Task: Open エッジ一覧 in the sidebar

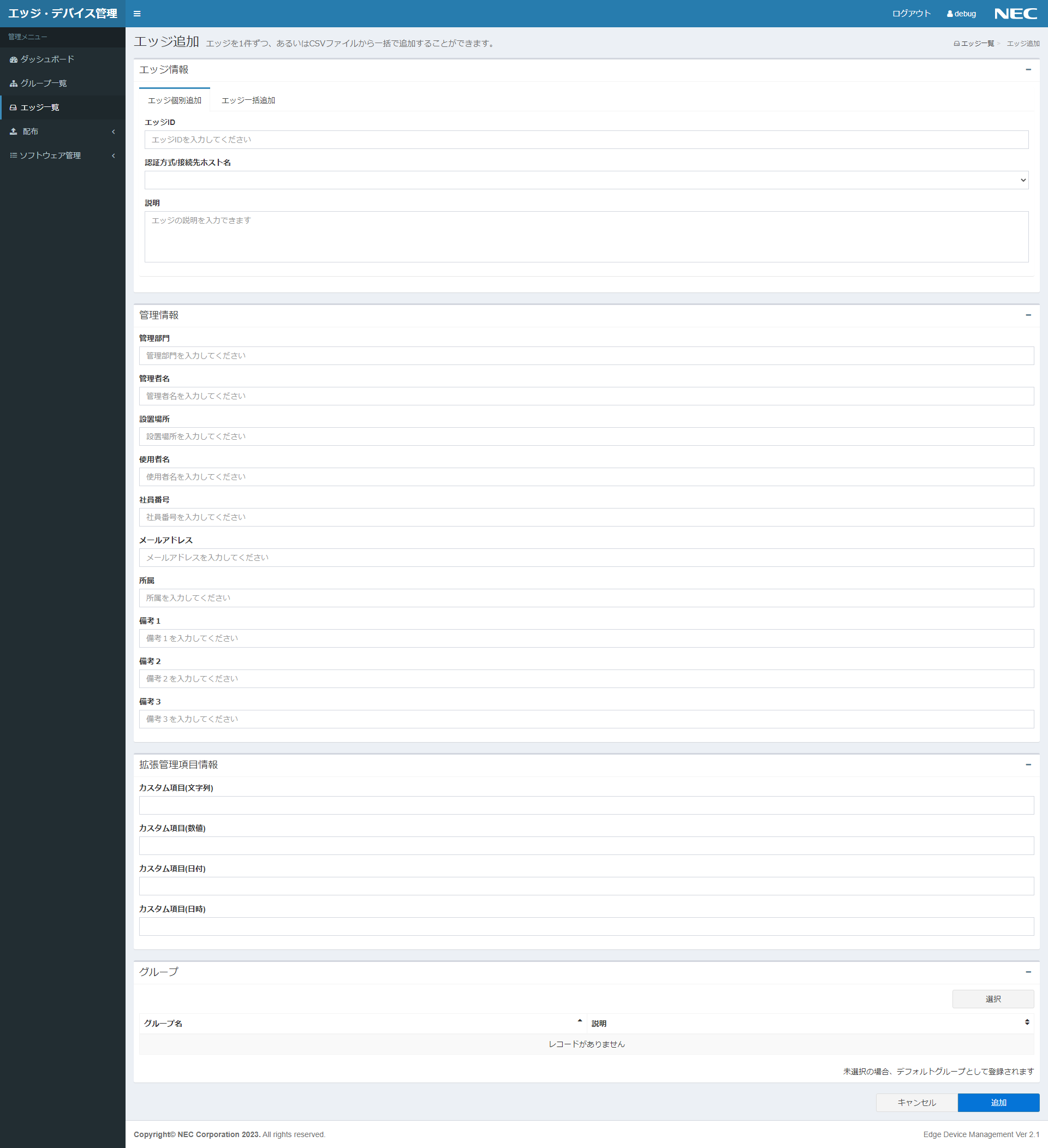Action: point(39,107)
